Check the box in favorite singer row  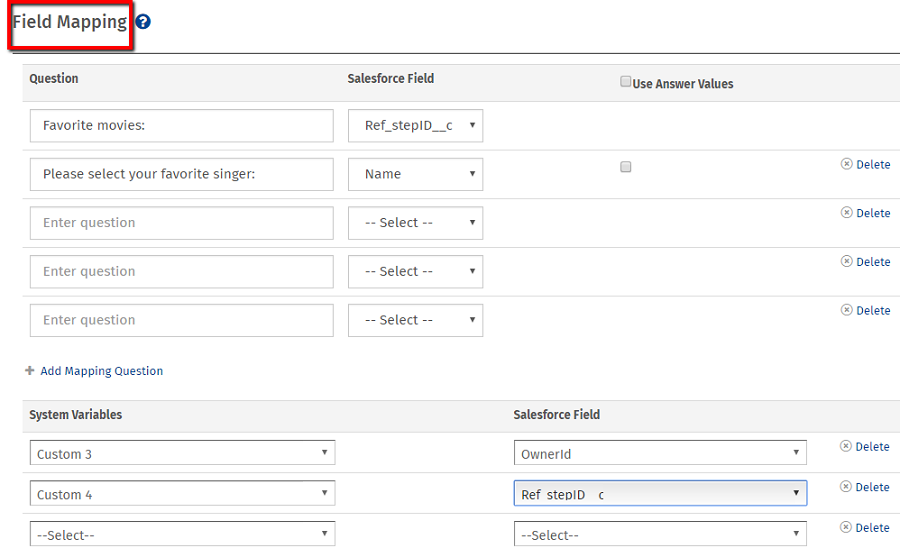[626, 167]
